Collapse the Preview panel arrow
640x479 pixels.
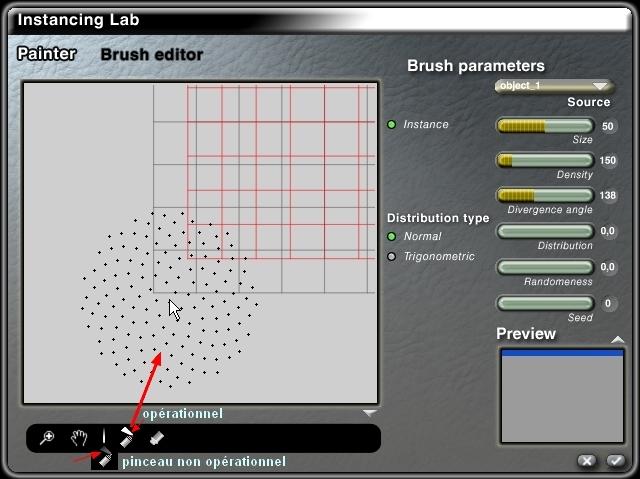[618, 339]
